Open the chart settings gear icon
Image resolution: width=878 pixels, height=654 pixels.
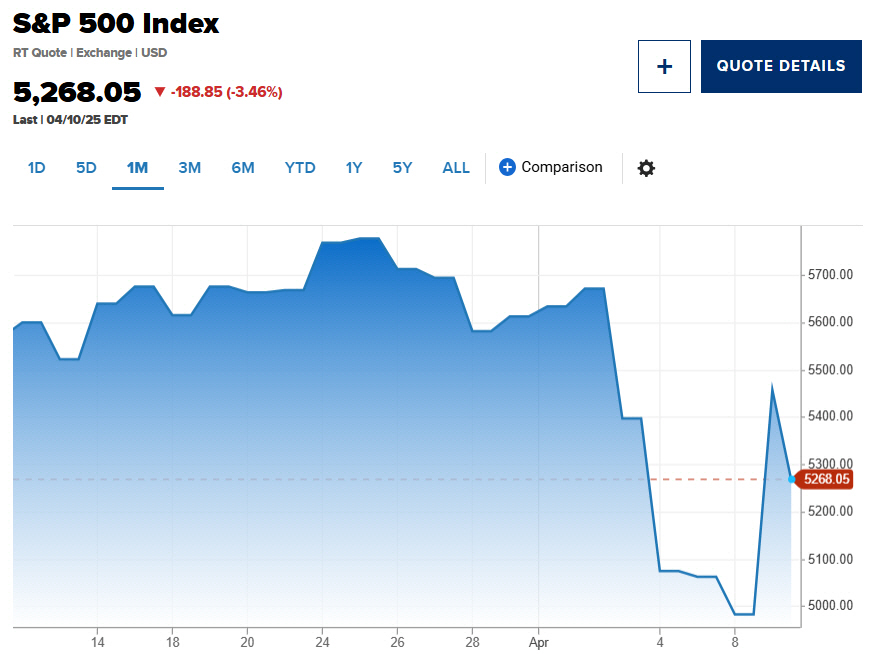coord(646,168)
